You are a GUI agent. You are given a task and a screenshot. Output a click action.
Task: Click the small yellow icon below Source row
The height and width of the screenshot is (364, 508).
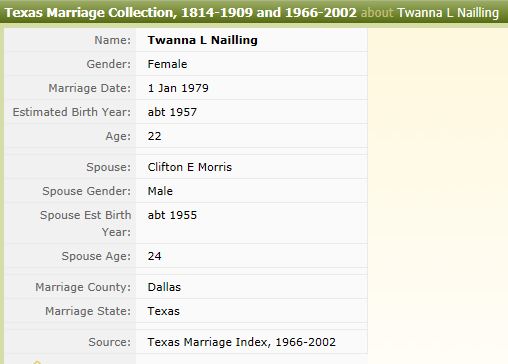37,362
